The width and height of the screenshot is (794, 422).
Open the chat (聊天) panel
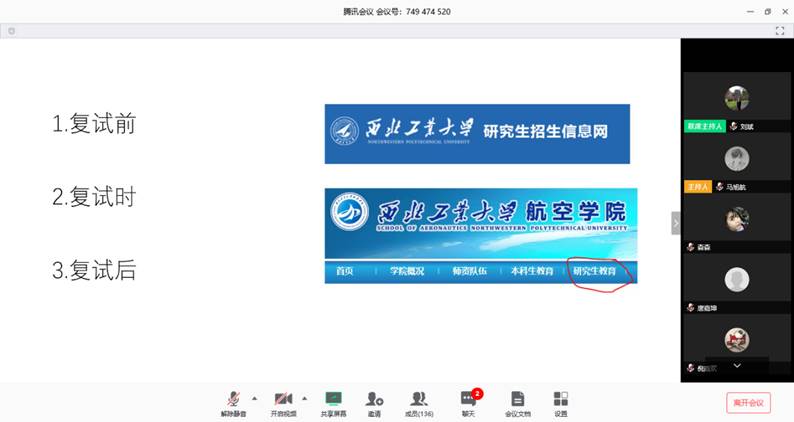point(467,402)
